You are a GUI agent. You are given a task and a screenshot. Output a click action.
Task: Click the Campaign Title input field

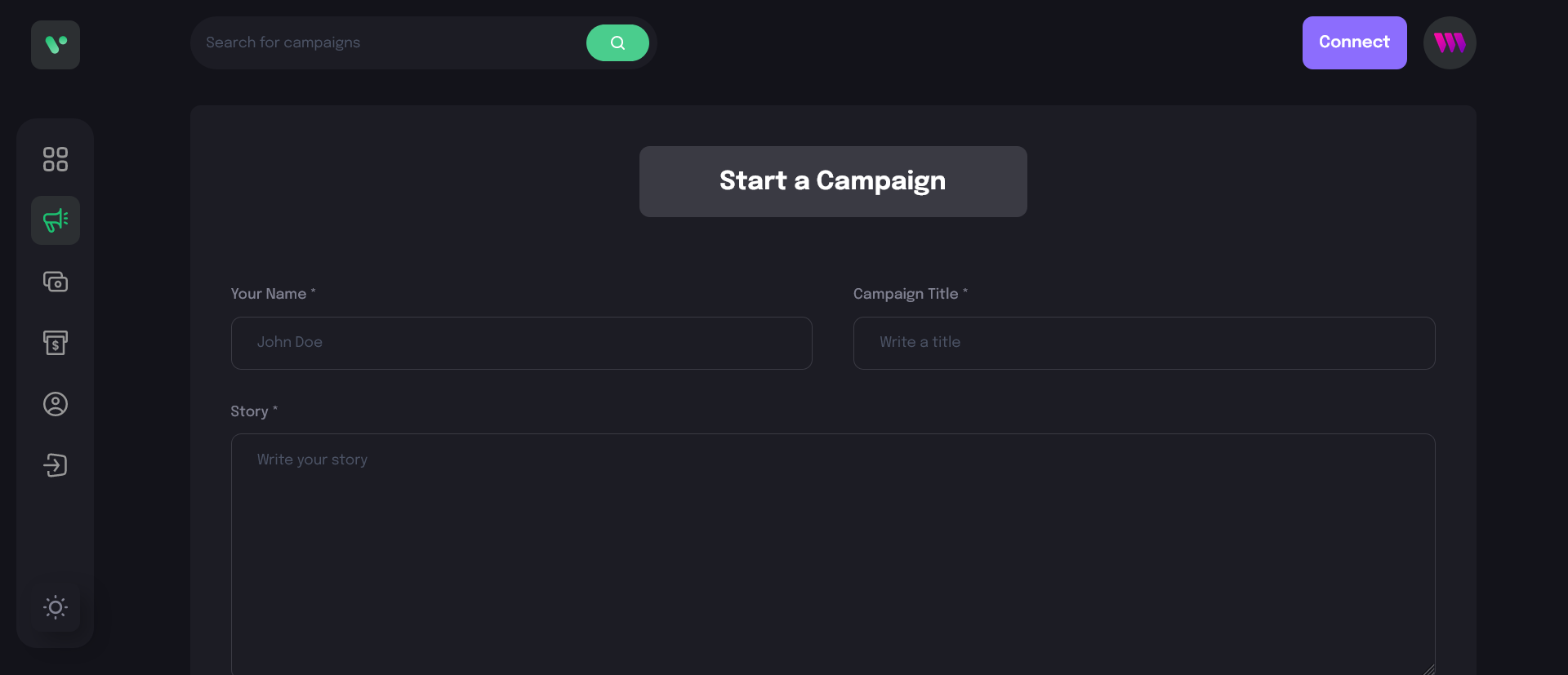[x=1144, y=343]
